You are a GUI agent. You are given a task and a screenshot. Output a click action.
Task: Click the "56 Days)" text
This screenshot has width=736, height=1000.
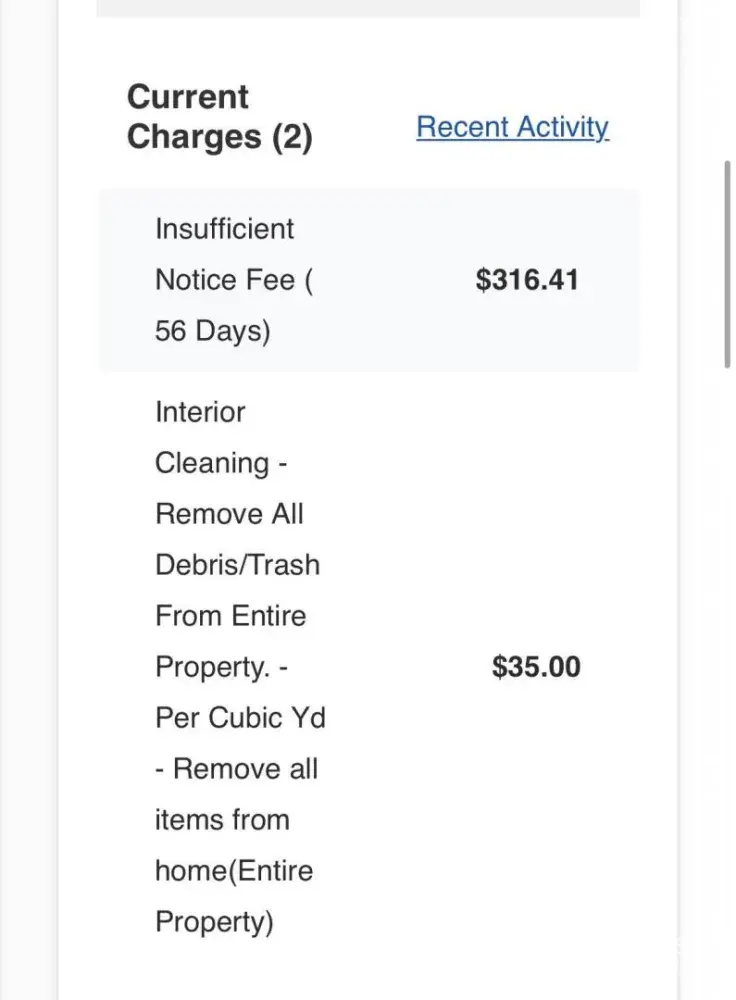212,331
